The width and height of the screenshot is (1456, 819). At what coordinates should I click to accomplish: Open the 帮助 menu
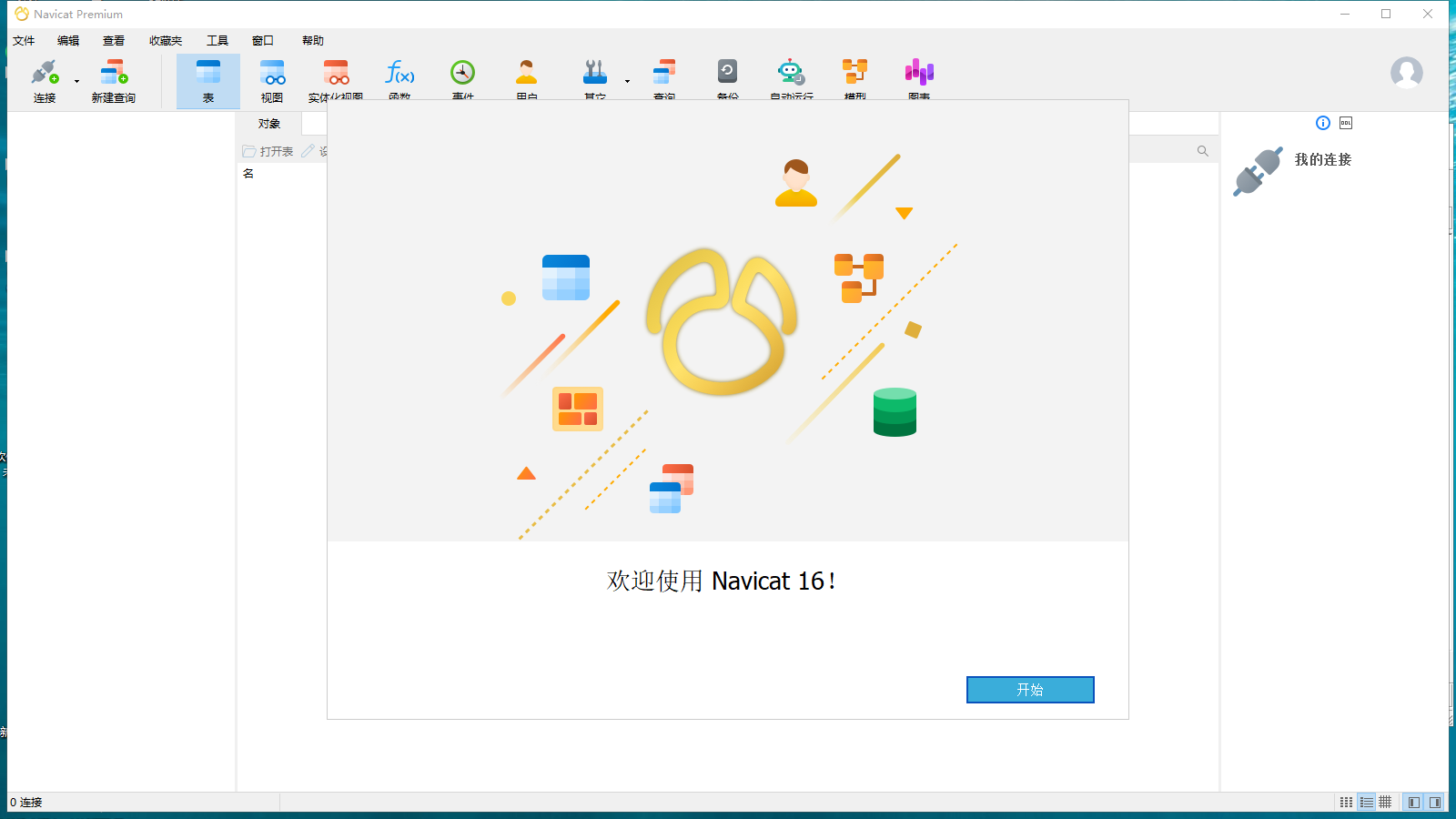click(313, 41)
